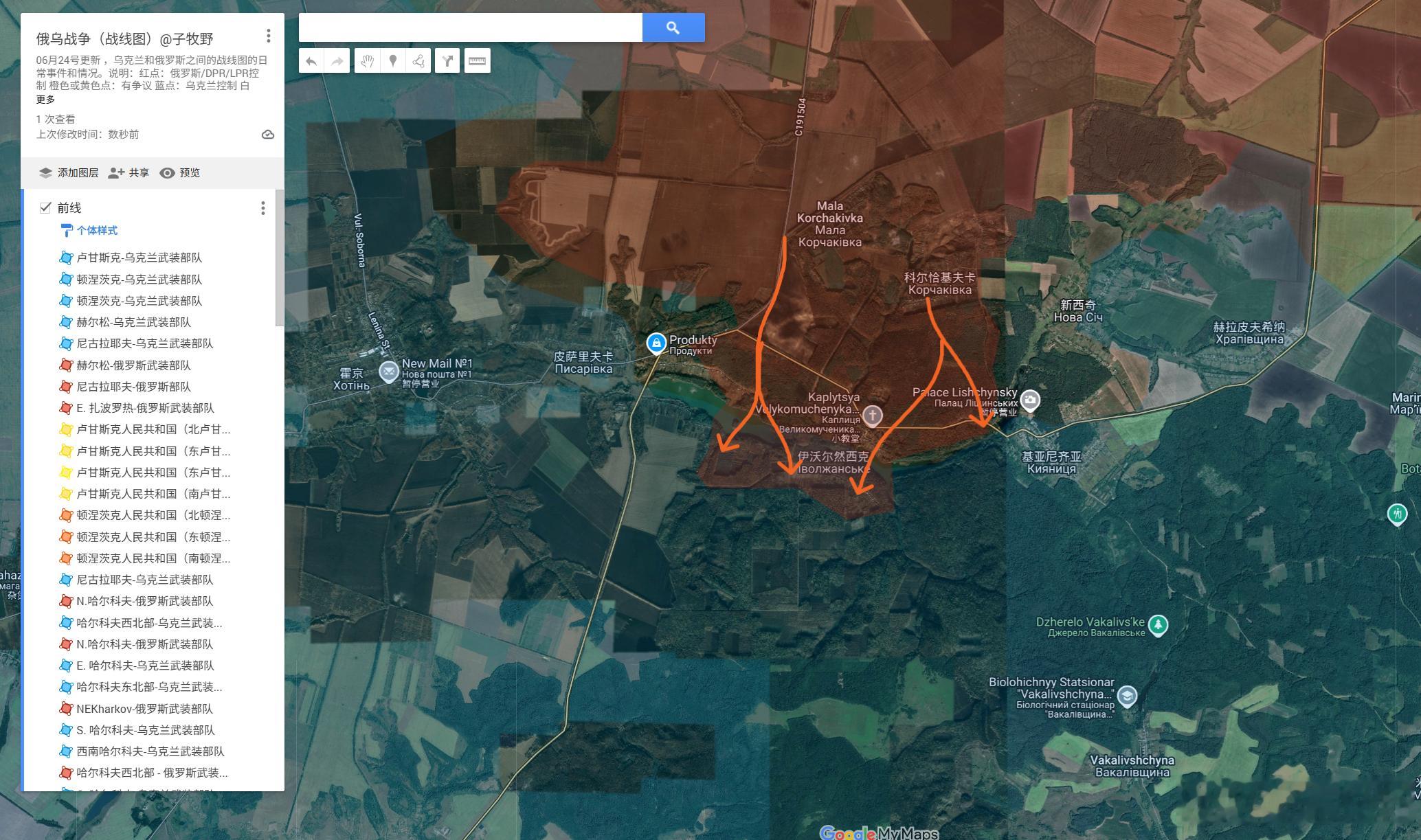Viewport: 1421px width, 840px height.
Task: Click the Dzherelo Vakalivs'ke tree pin
Action: (1159, 625)
